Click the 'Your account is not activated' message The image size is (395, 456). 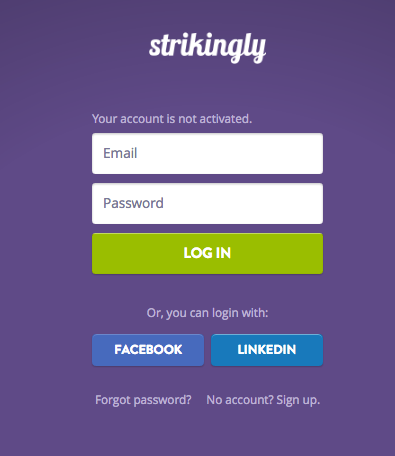click(172, 119)
